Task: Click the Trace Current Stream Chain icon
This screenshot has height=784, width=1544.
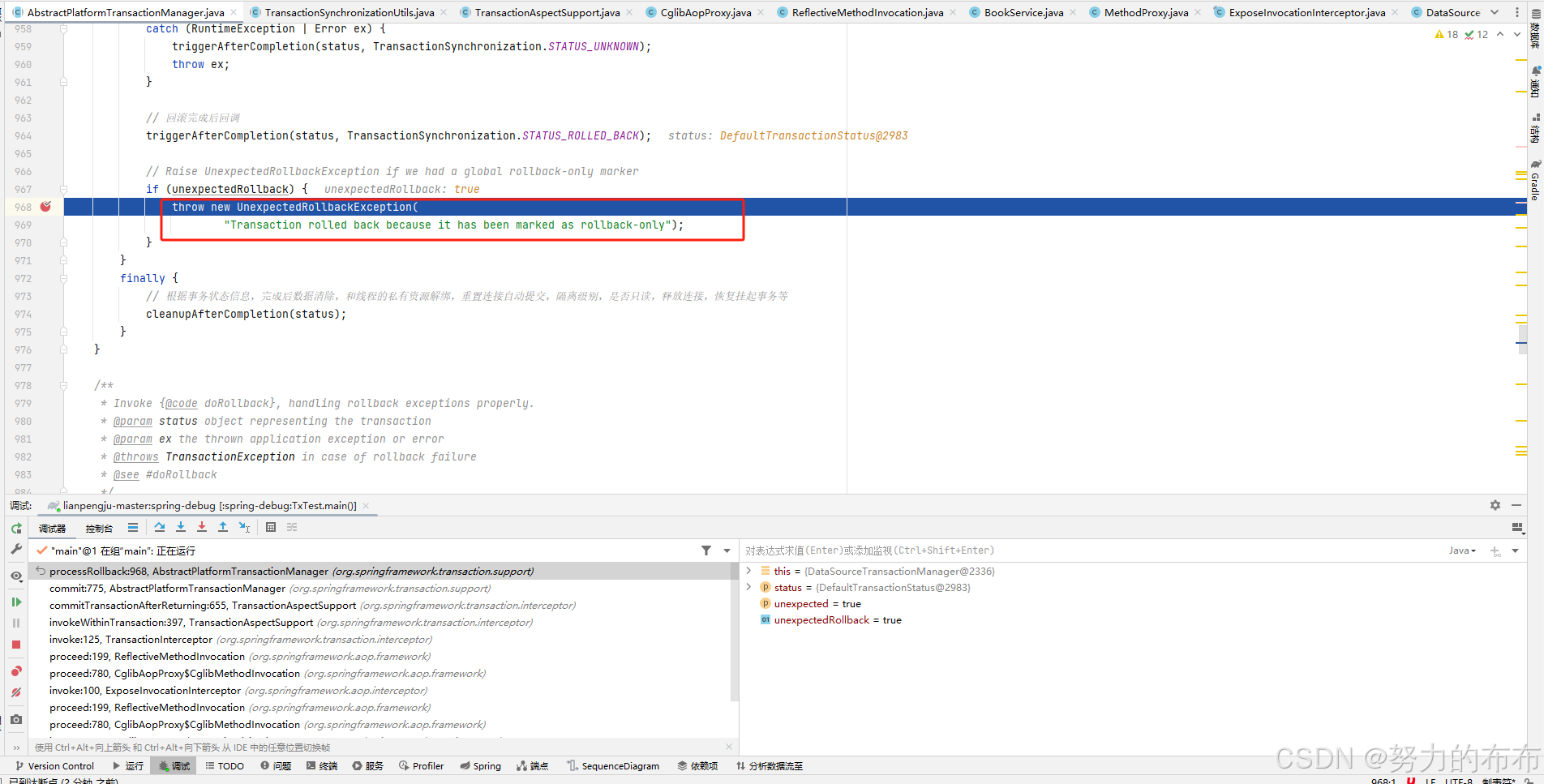Action: pyautogui.click(x=292, y=527)
